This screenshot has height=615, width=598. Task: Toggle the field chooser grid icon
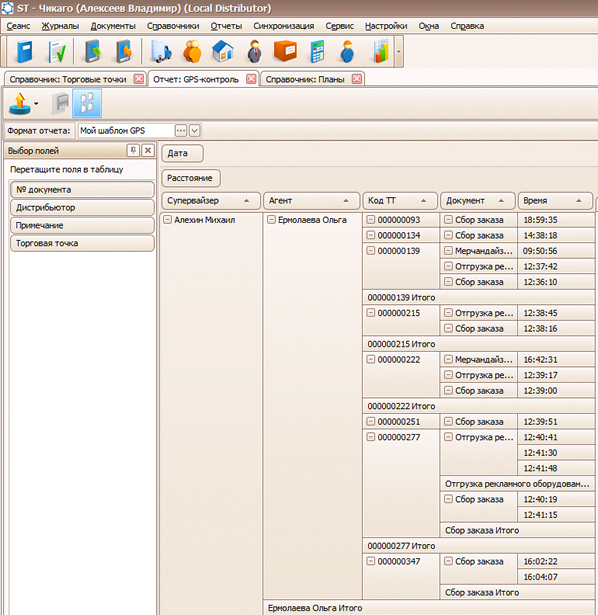coord(87,103)
